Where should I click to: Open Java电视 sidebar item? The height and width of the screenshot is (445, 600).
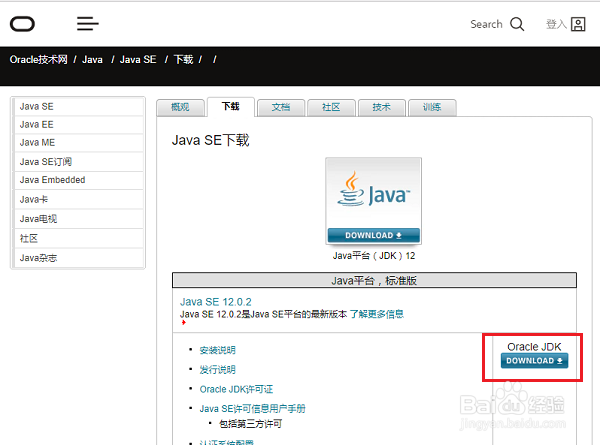(x=78, y=219)
